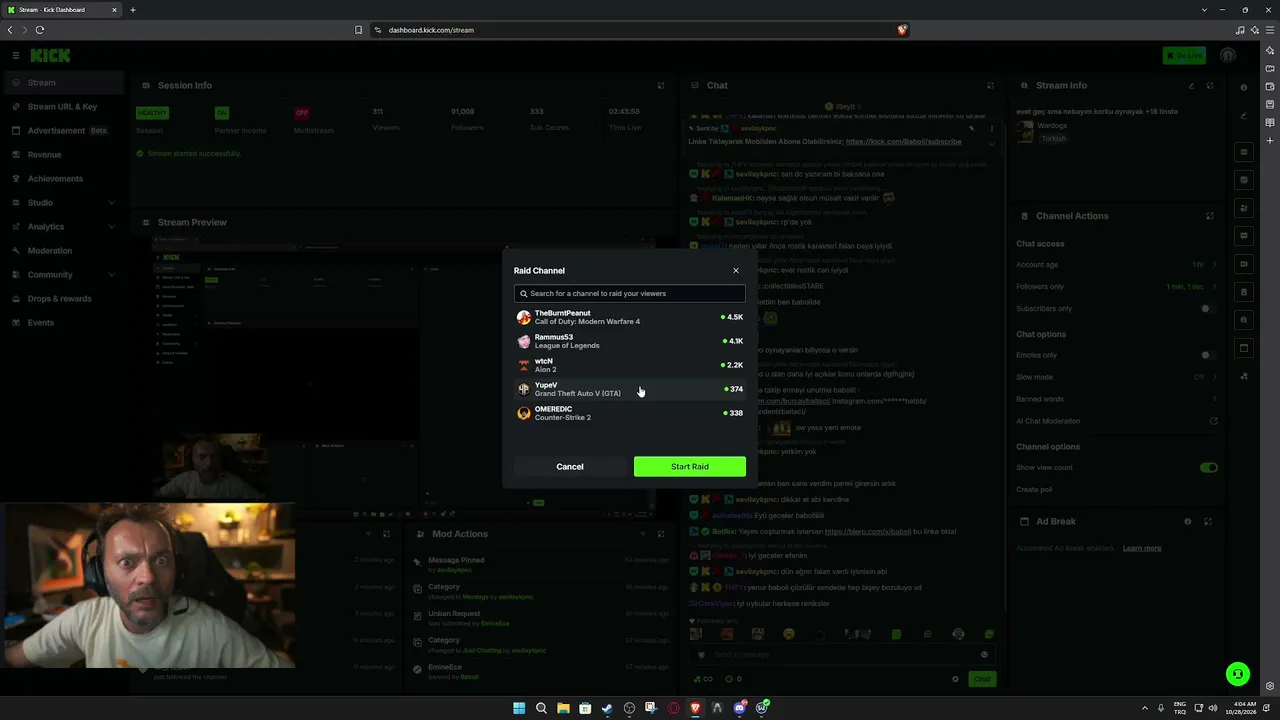This screenshot has height=720, width=1280.
Task: Expand the Session Info panel
Action: click(x=661, y=86)
